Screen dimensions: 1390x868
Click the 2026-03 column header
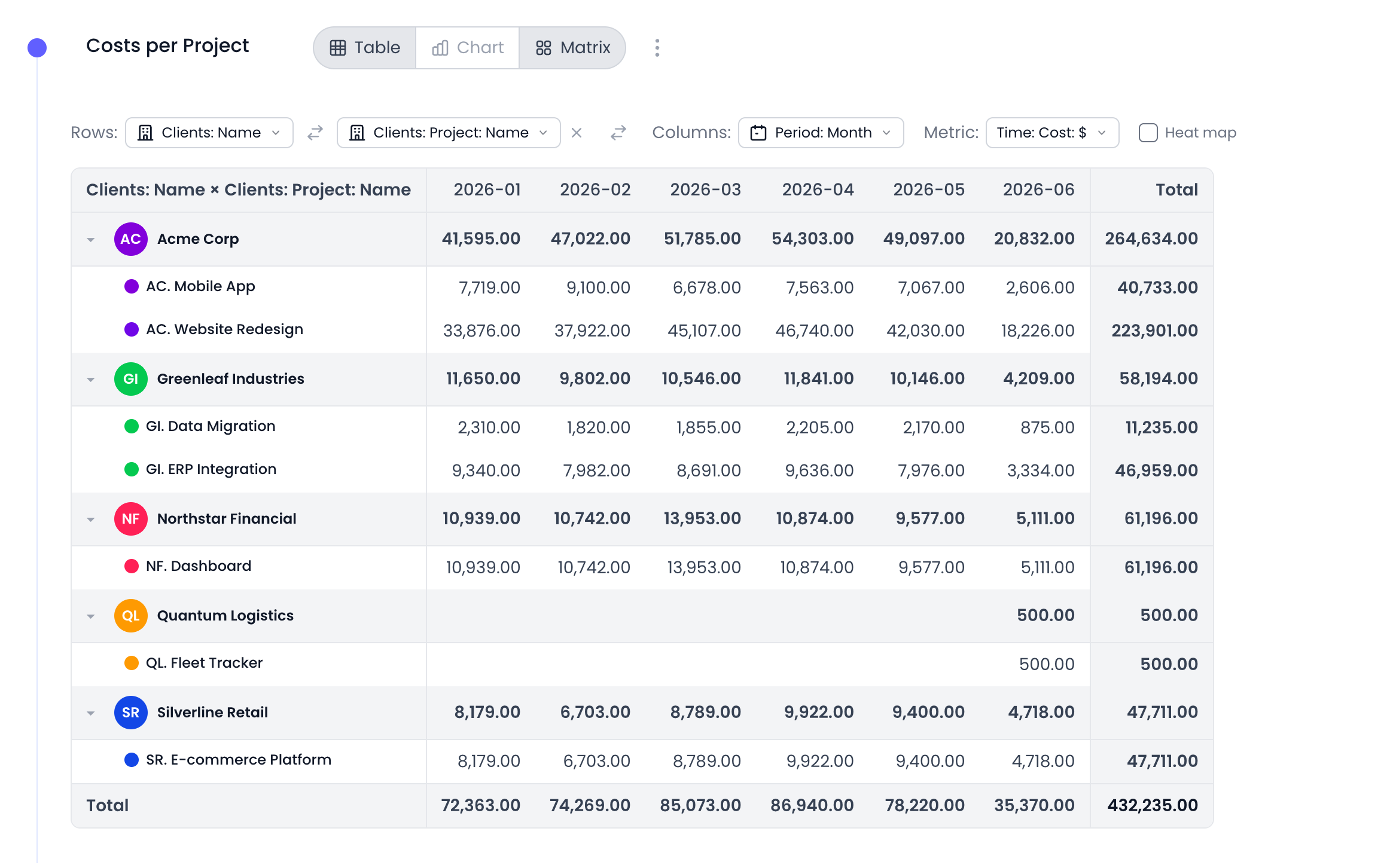point(705,190)
